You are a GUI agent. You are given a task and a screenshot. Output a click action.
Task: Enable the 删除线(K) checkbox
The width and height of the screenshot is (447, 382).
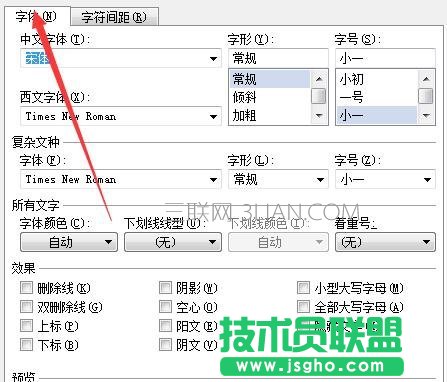[x=27, y=288]
